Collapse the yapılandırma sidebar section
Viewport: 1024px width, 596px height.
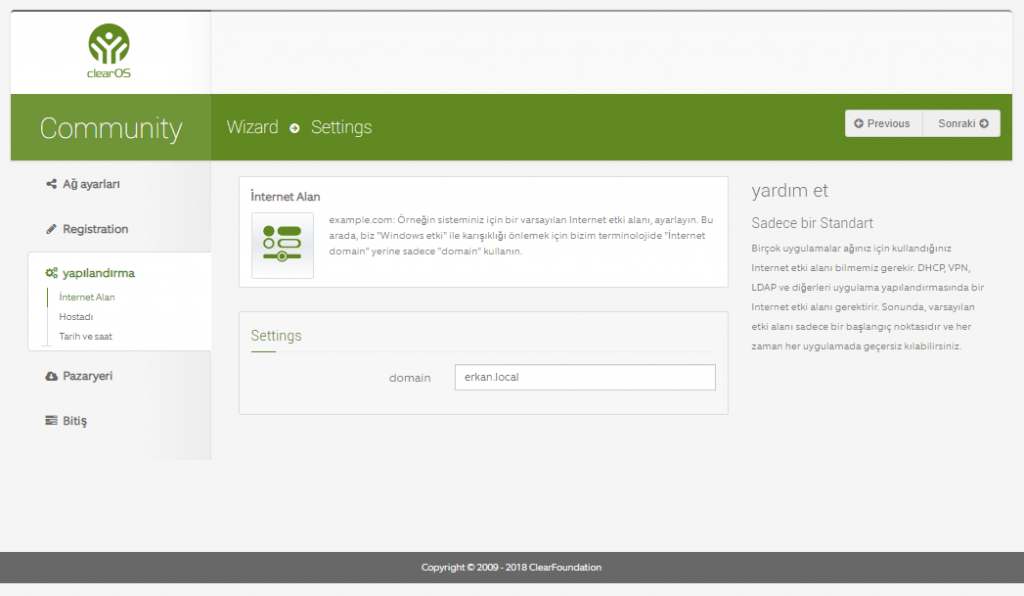(x=98, y=273)
